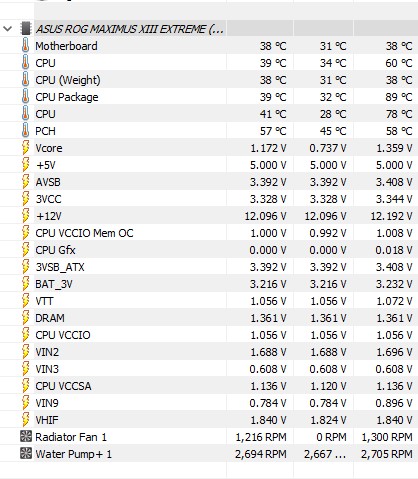Image resolution: width=418 pixels, height=479 pixels.
Task: Select the CPU VCCSA voltage label
Action: 63,386
